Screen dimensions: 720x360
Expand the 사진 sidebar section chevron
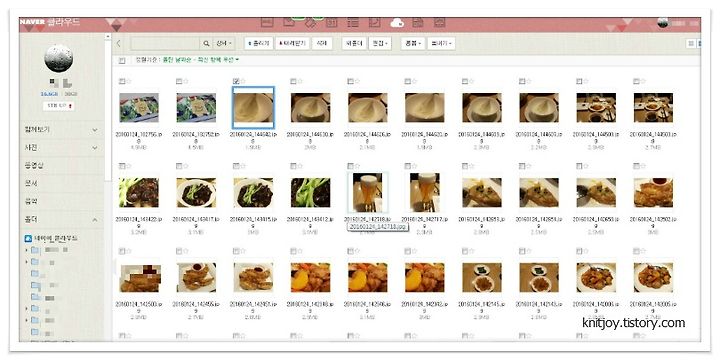click(x=95, y=148)
